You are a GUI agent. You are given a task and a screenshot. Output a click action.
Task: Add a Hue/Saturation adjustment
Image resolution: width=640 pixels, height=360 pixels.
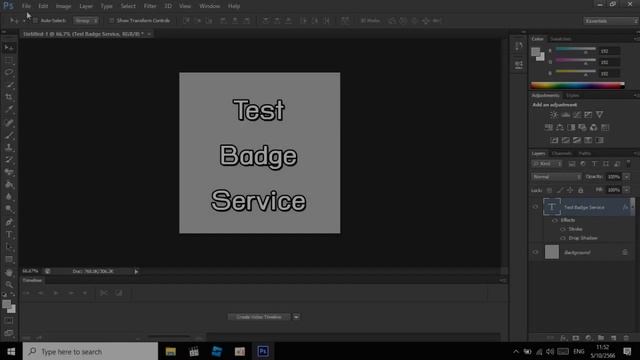pyautogui.click(x=549, y=127)
